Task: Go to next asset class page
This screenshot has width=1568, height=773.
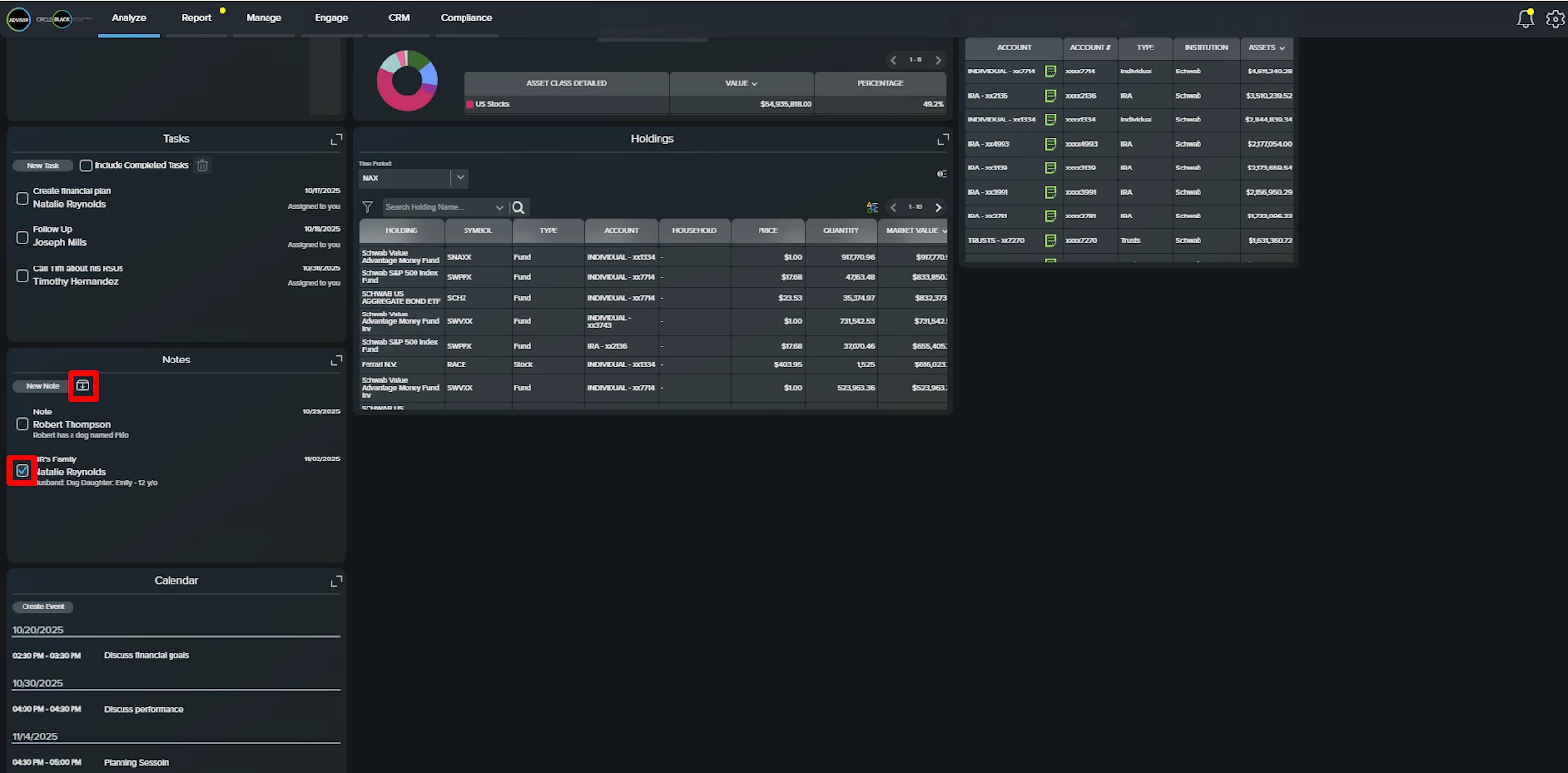Action: click(x=938, y=60)
